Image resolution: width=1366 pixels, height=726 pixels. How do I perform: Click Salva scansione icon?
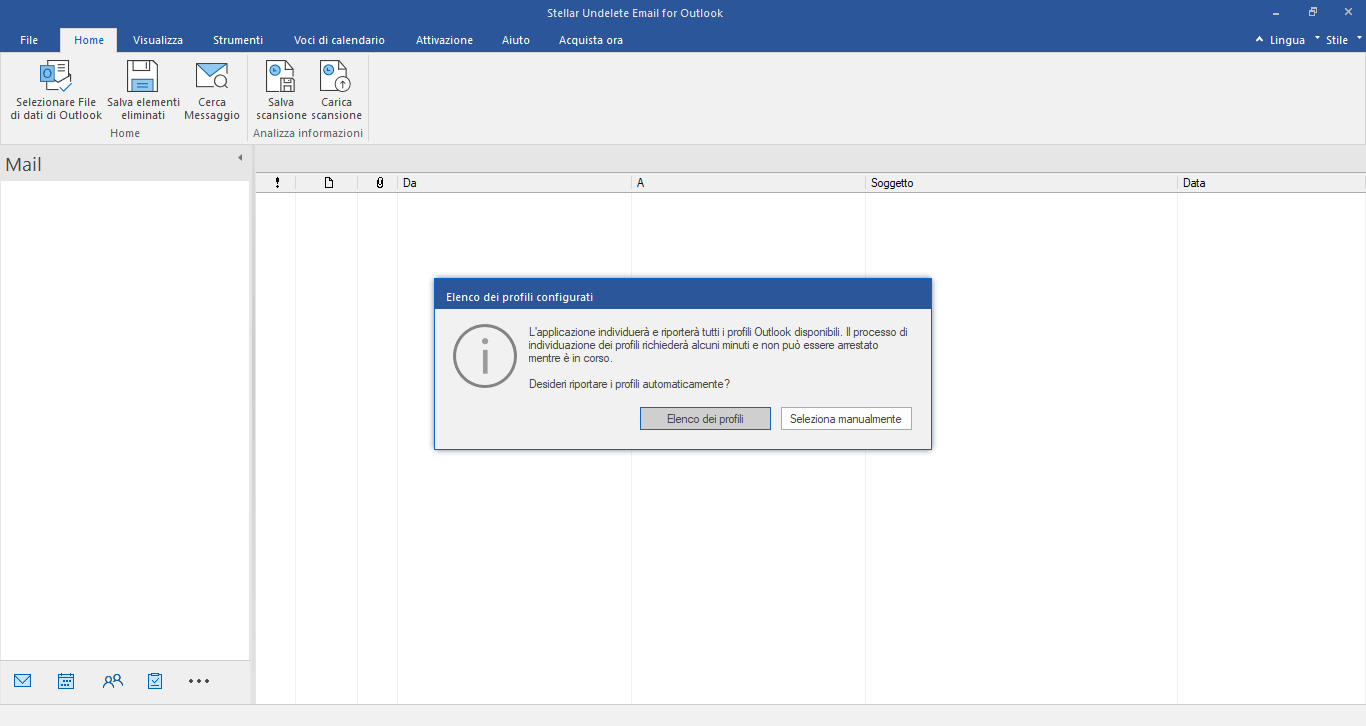281,78
